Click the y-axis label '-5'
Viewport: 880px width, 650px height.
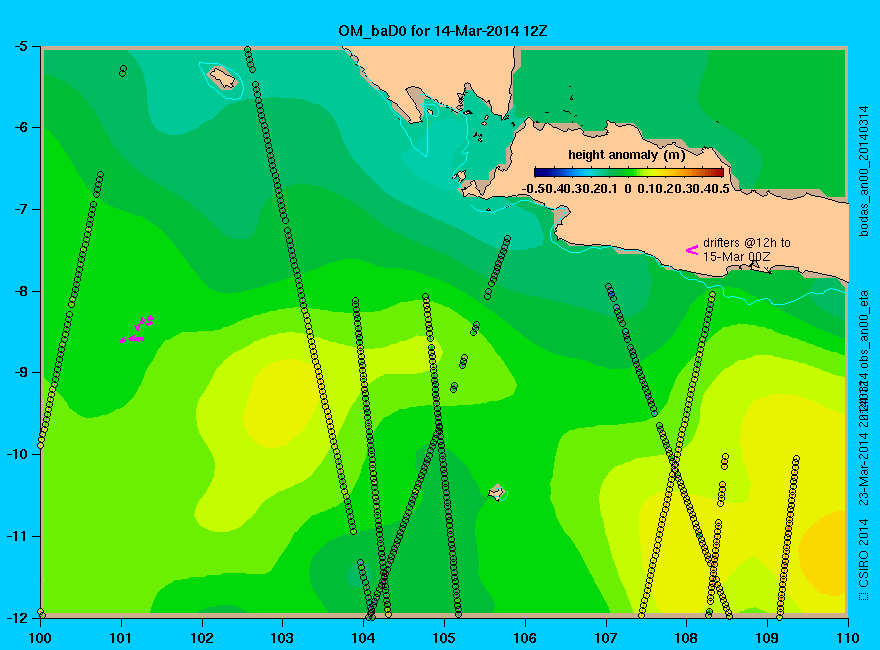[19, 46]
